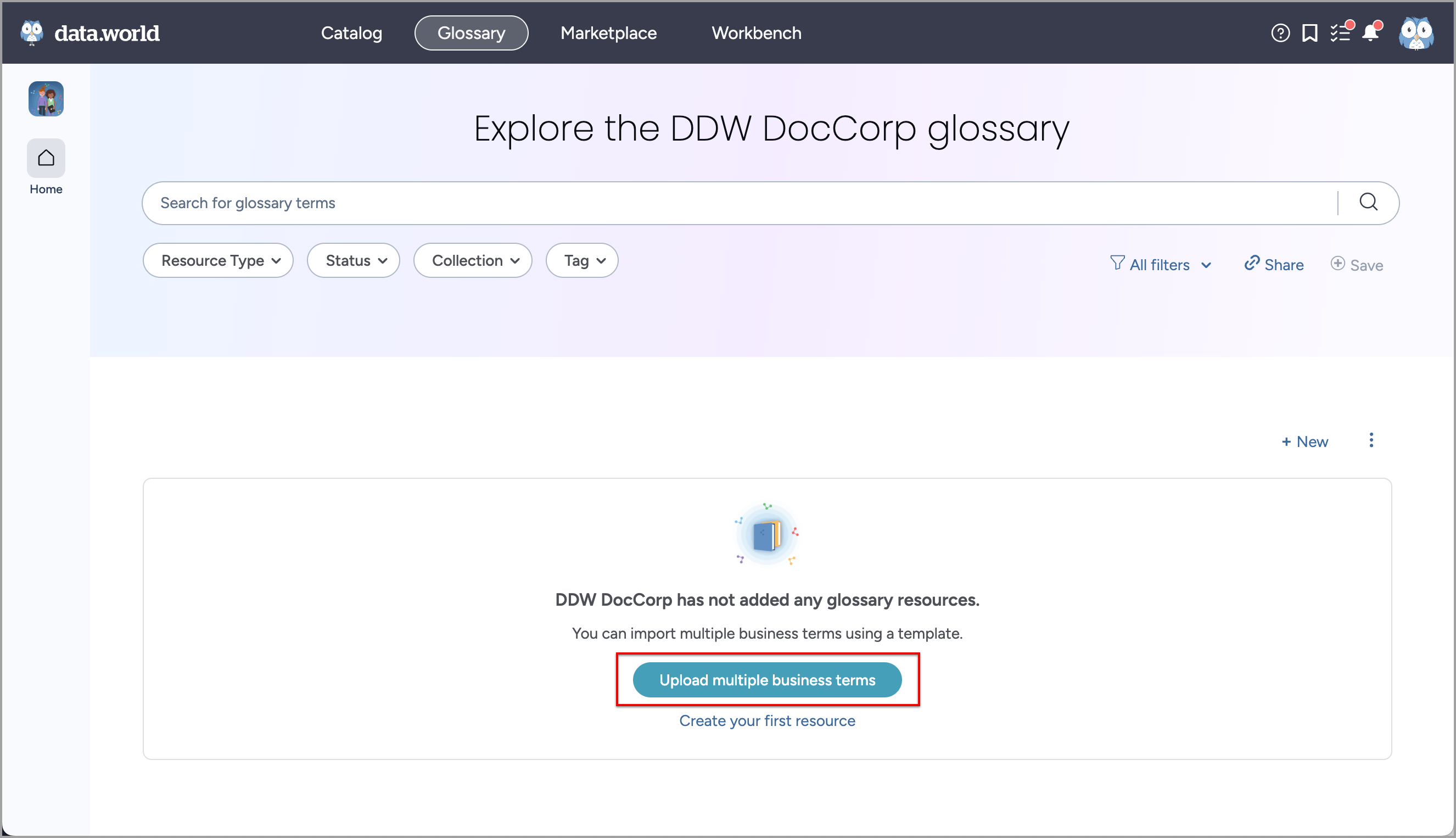The height and width of the screenshot is (838, 1456).
Task: Expand the Resource Type filter
Action: [217, 260]
